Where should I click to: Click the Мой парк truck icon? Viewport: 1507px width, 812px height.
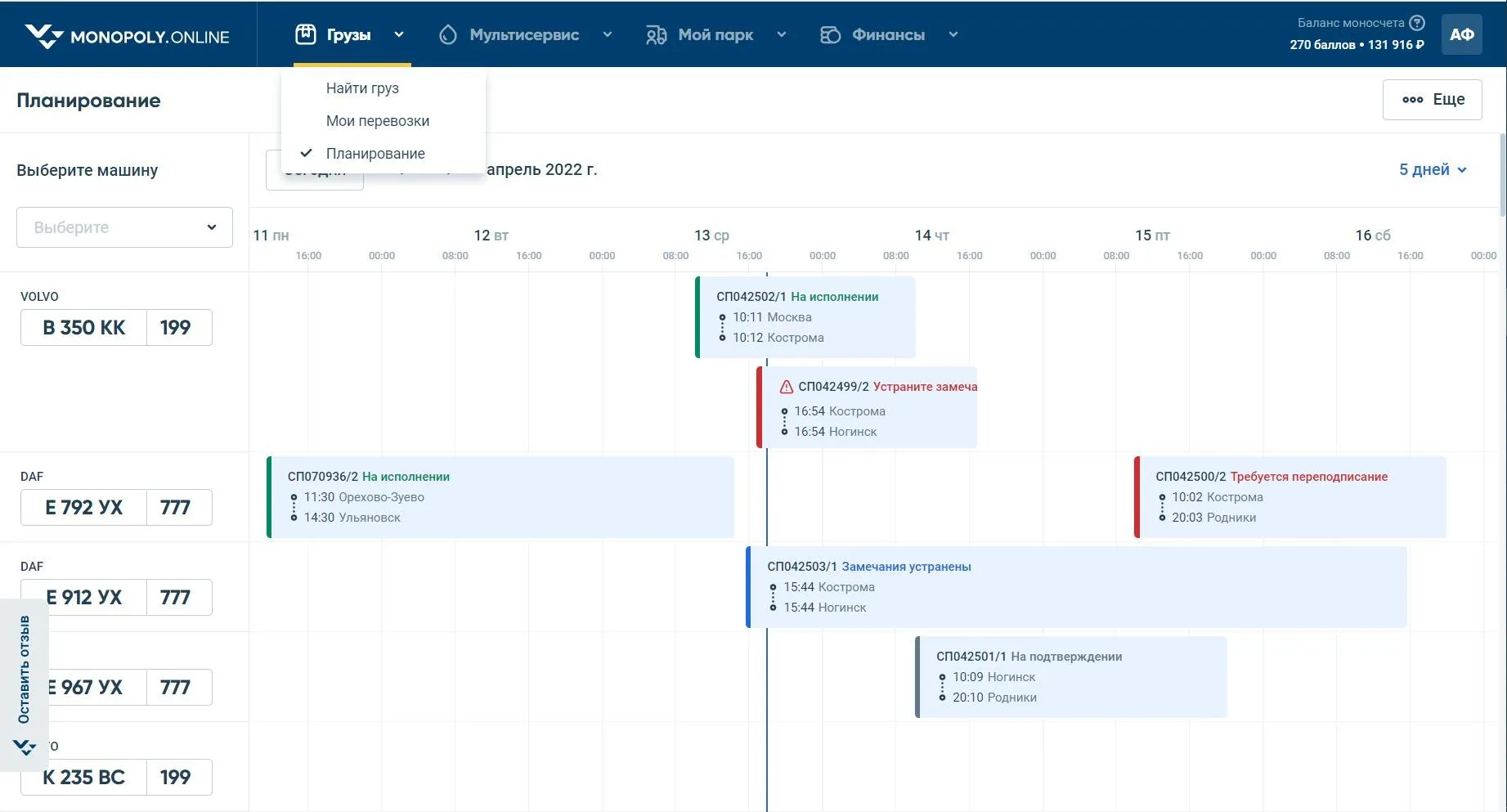[656, 34]
